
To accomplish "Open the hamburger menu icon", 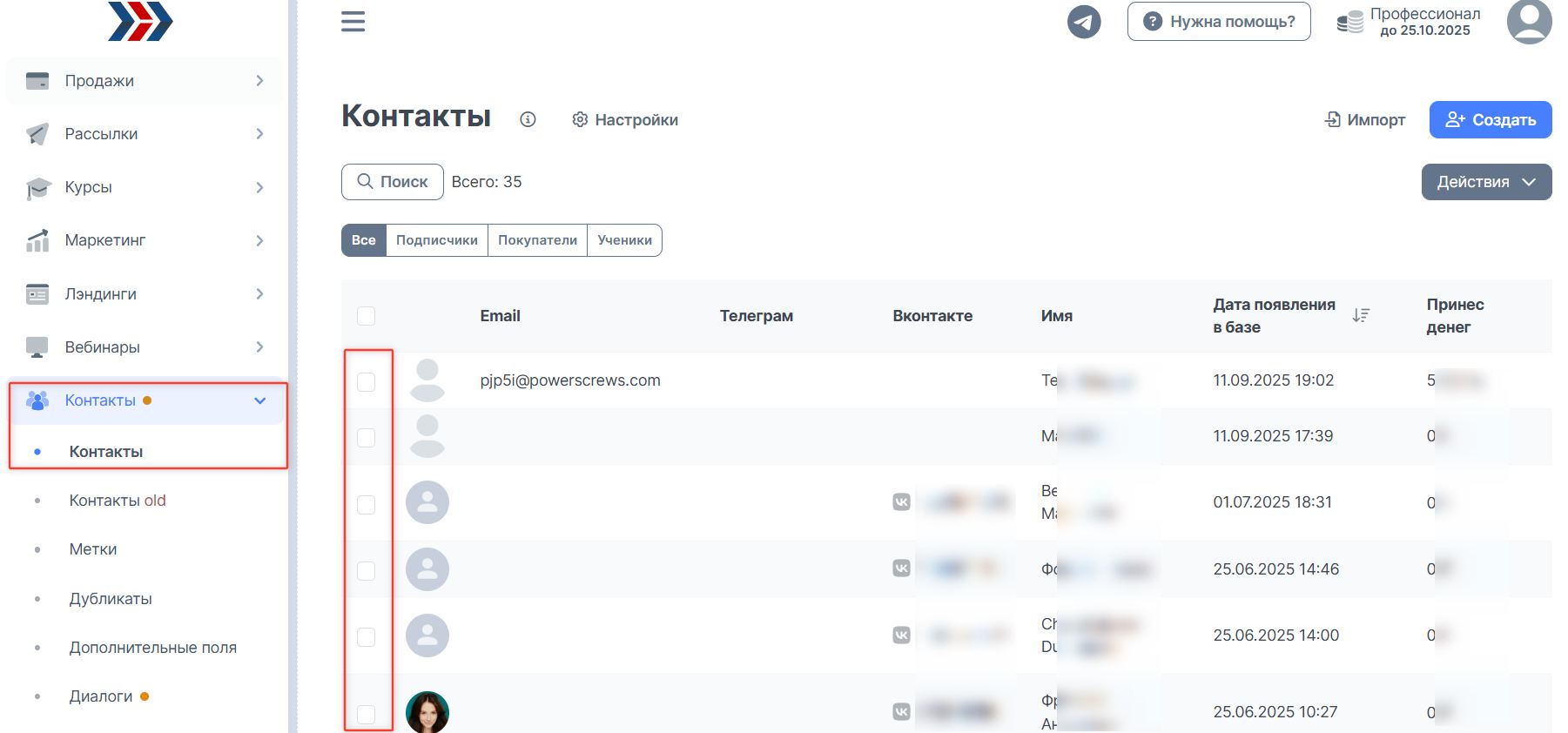I will [353, 22].
